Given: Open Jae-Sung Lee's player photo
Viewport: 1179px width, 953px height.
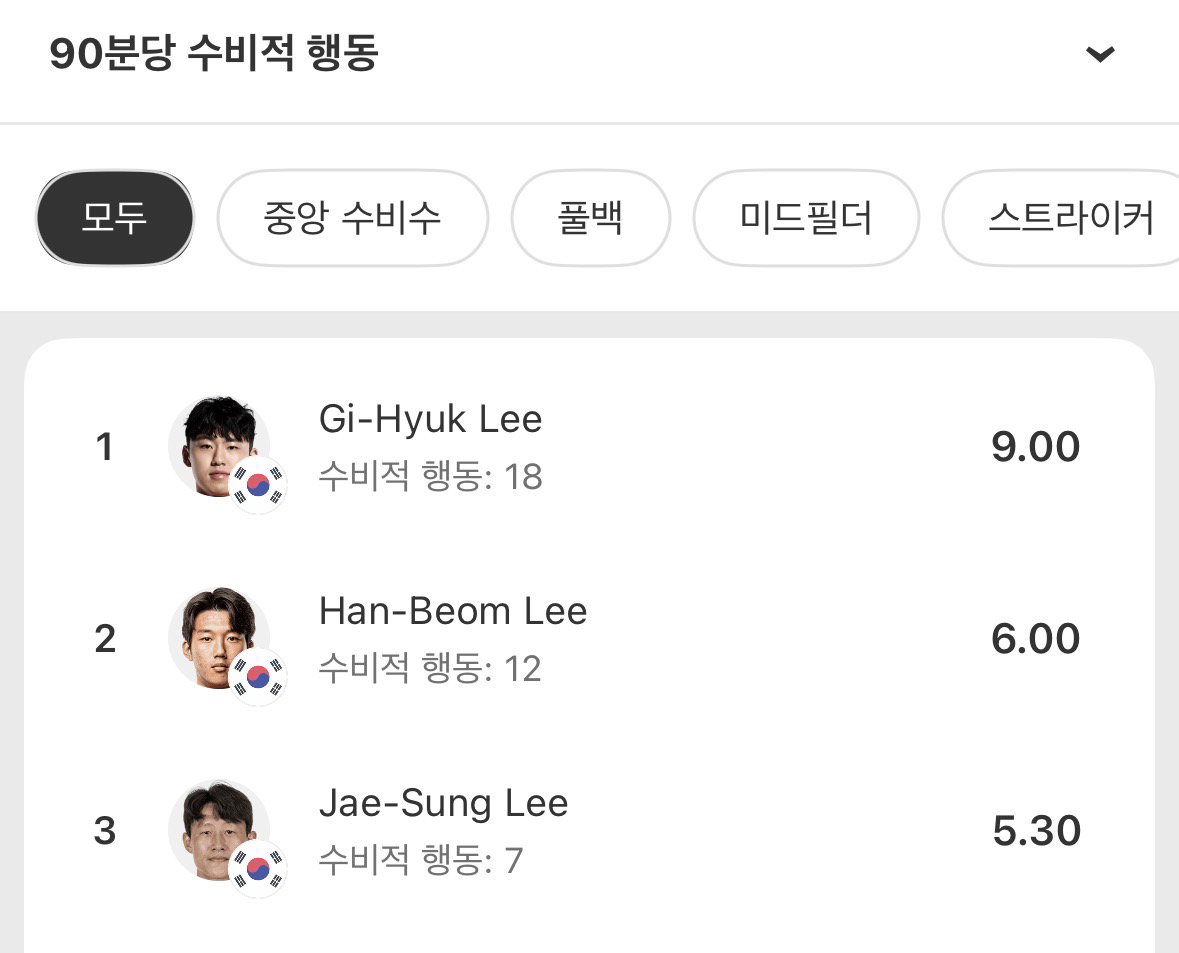Looking at the screenshot, I should pyautogui.click(x=218, y=830).
